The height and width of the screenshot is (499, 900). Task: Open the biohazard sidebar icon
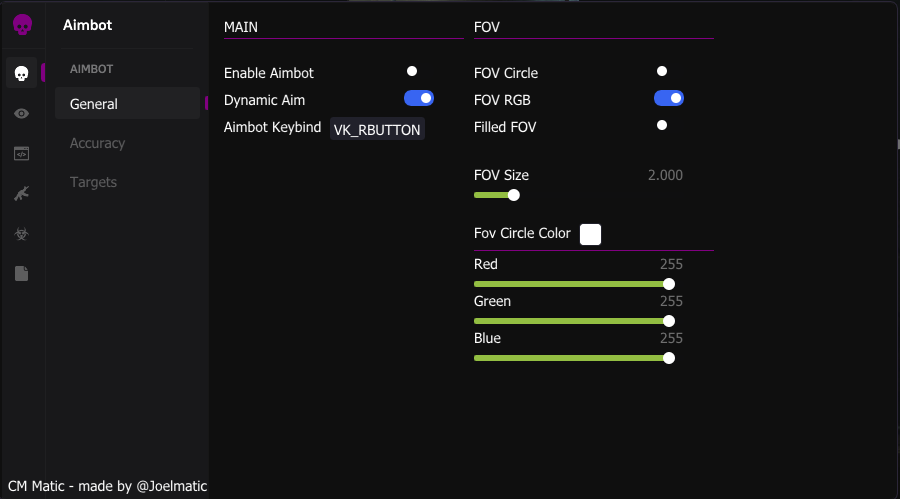click(22, 234)
